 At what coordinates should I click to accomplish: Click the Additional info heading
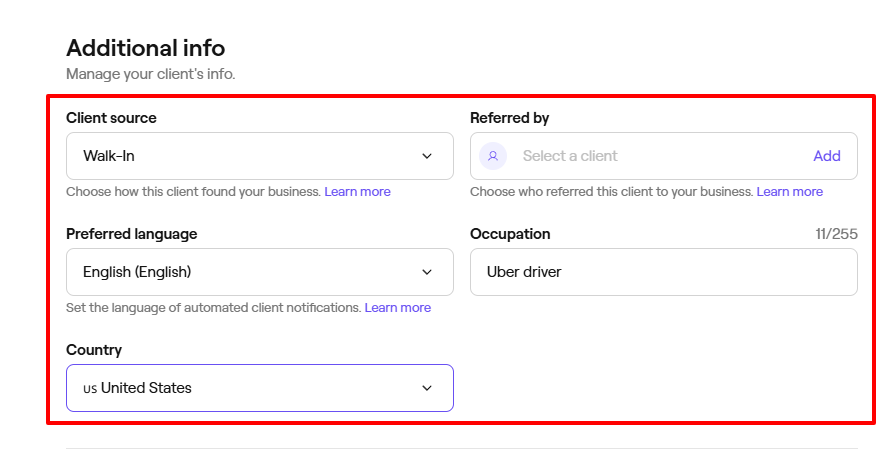146,47
